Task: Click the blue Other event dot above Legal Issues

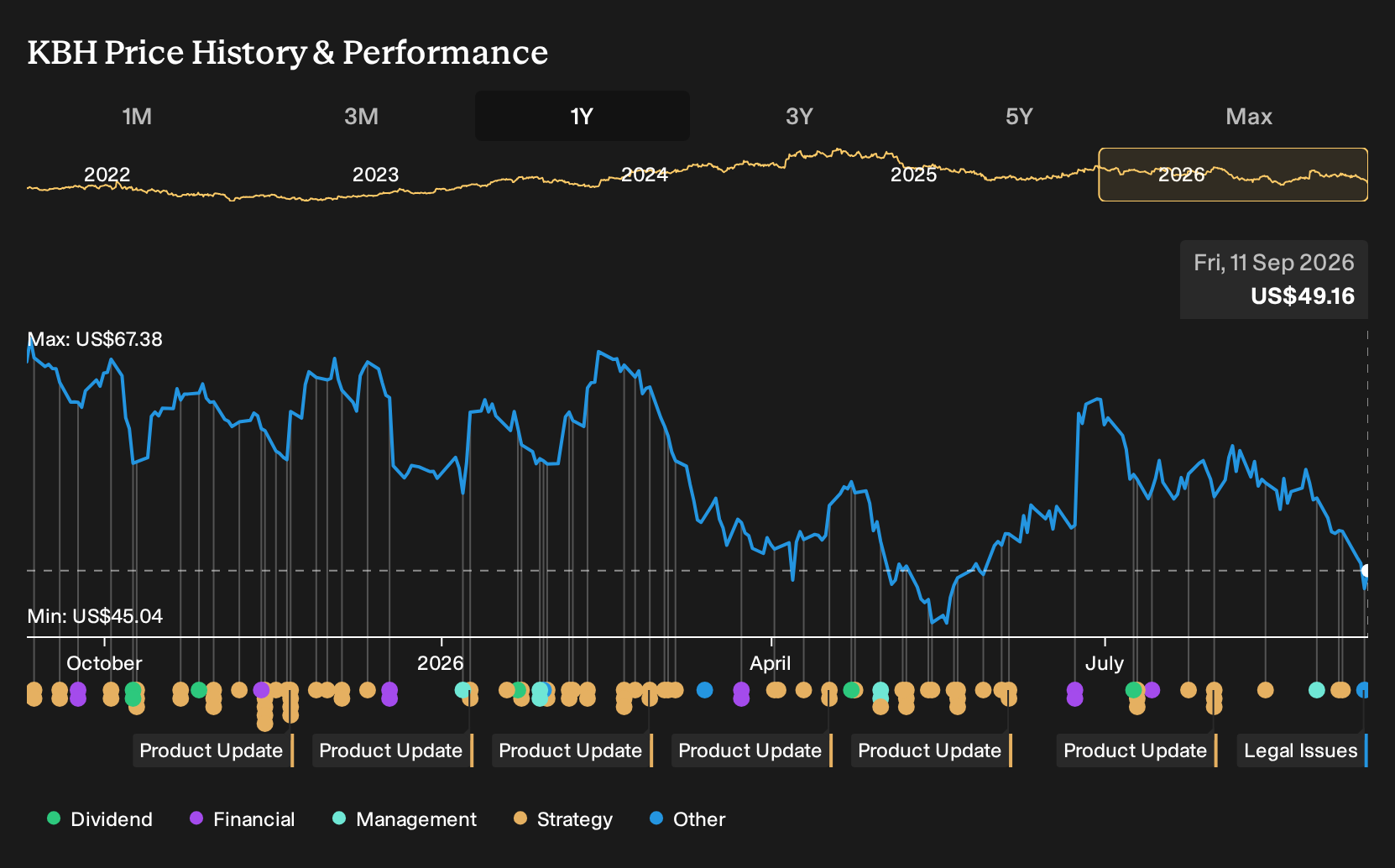Action: [x=1363, y=690]
